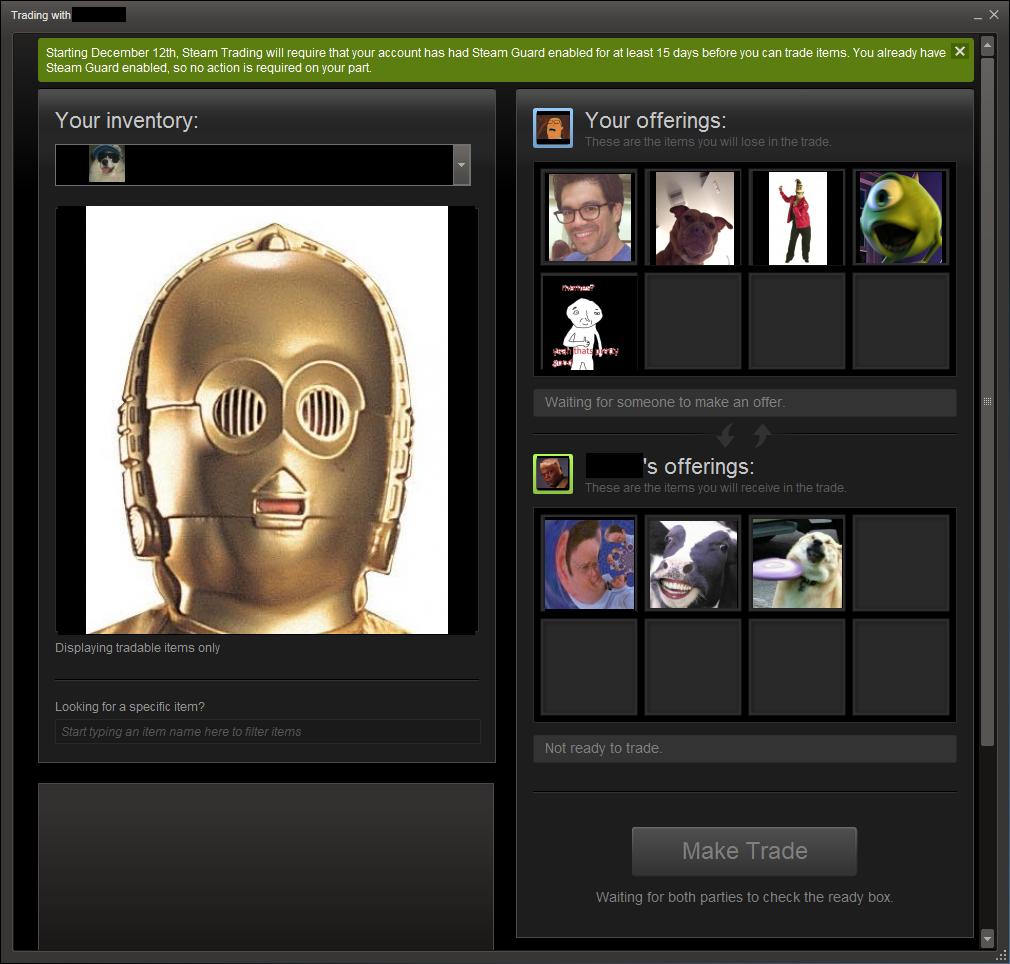Screen dimensions: 1010x964
Task: Close the trading window
Action: 994,15
